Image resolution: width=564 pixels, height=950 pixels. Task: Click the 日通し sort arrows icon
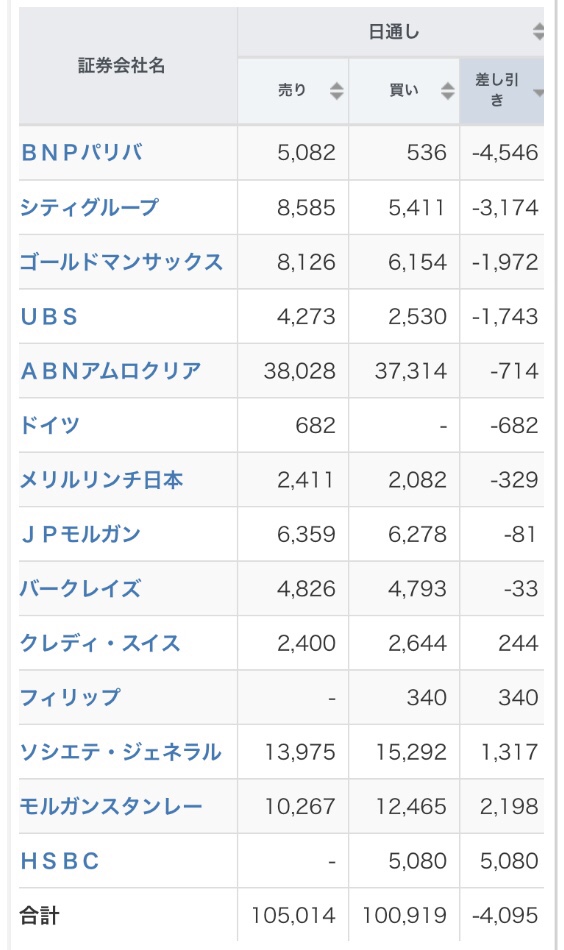538,32
